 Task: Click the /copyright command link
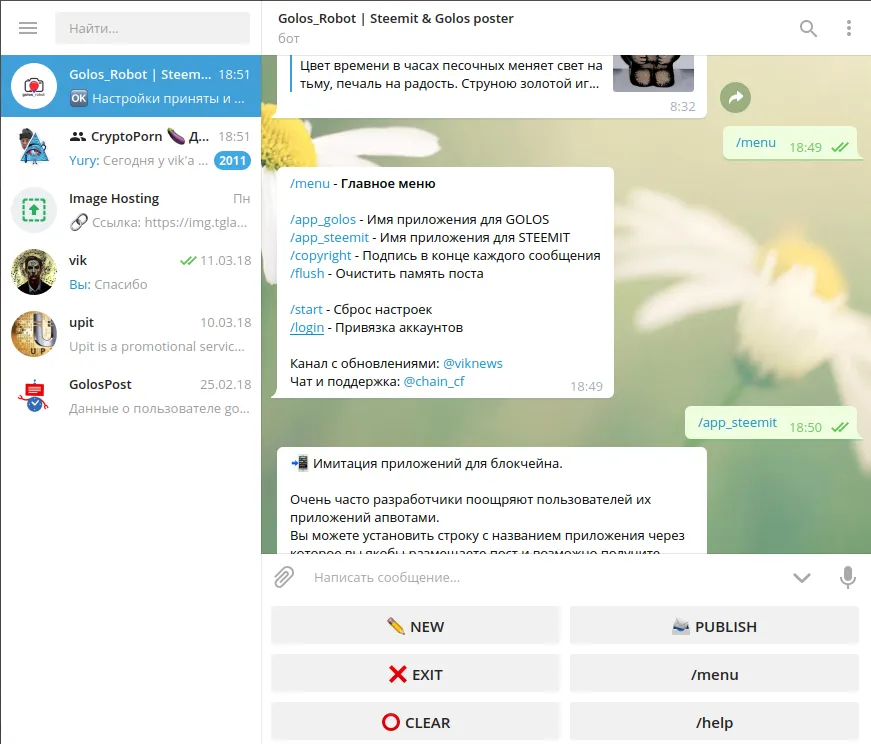point(321,256)
